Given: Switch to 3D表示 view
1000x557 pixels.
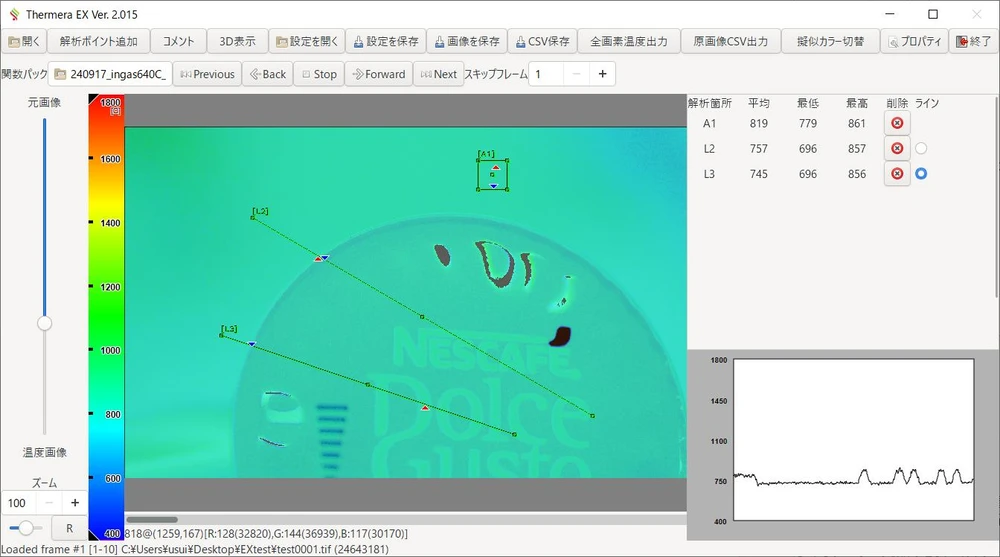Looking at the screenshot, I should pos(237,42).
